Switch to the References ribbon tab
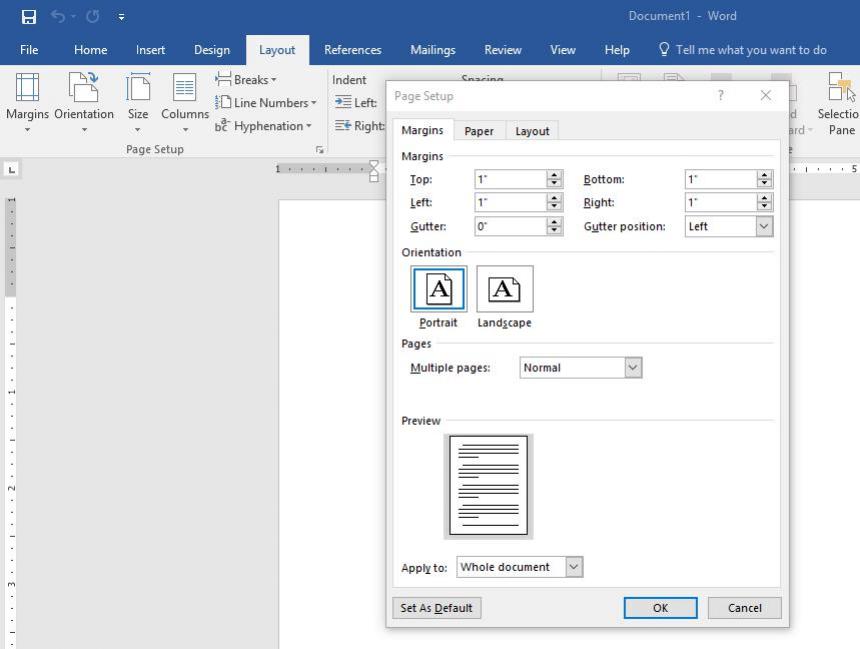The image size is (860, 649). 353,50
